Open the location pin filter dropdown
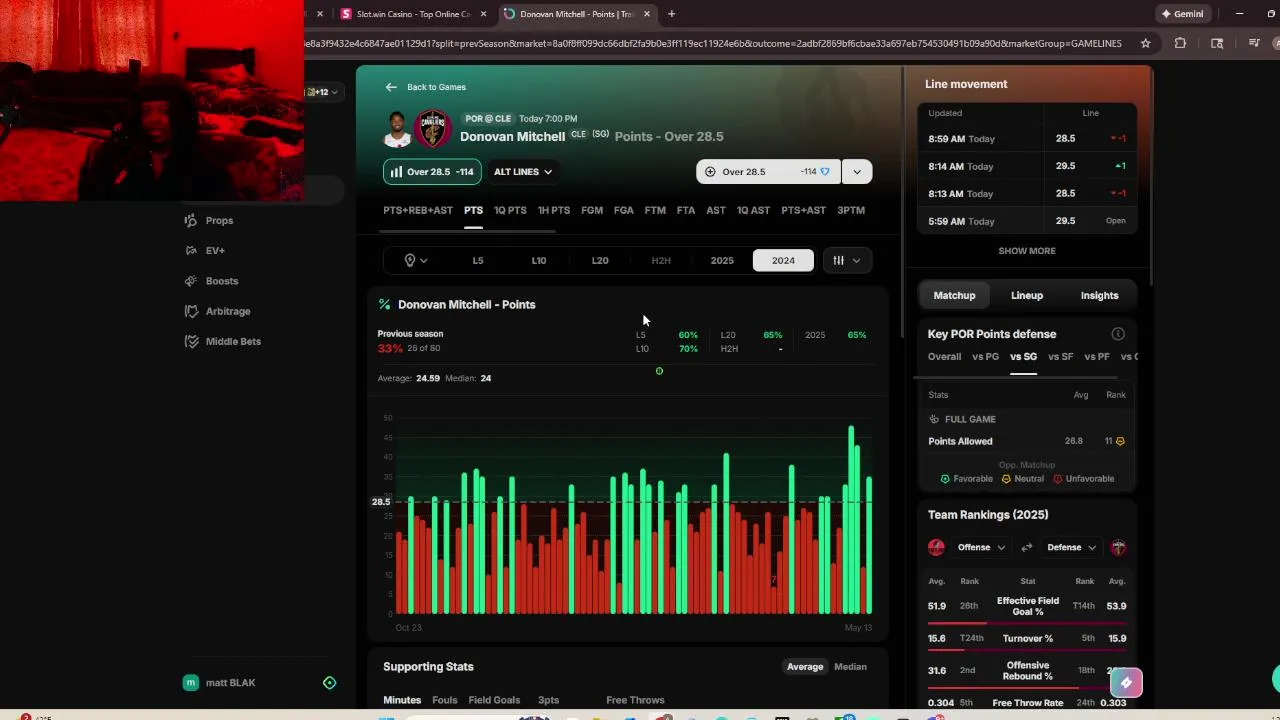 pyautogui.click(x=415, y=260)
